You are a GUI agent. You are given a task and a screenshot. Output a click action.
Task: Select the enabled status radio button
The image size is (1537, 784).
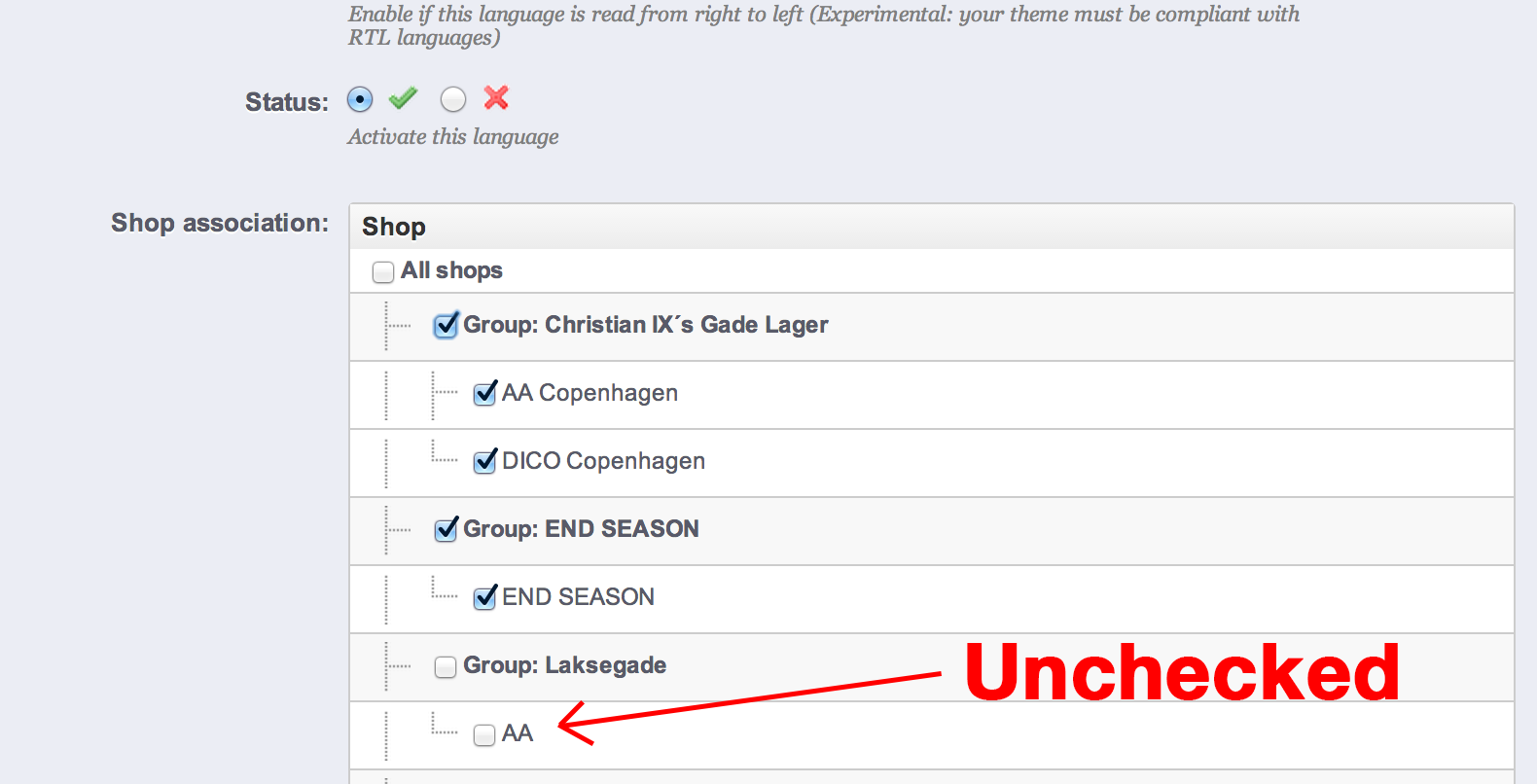pos(360,99)
